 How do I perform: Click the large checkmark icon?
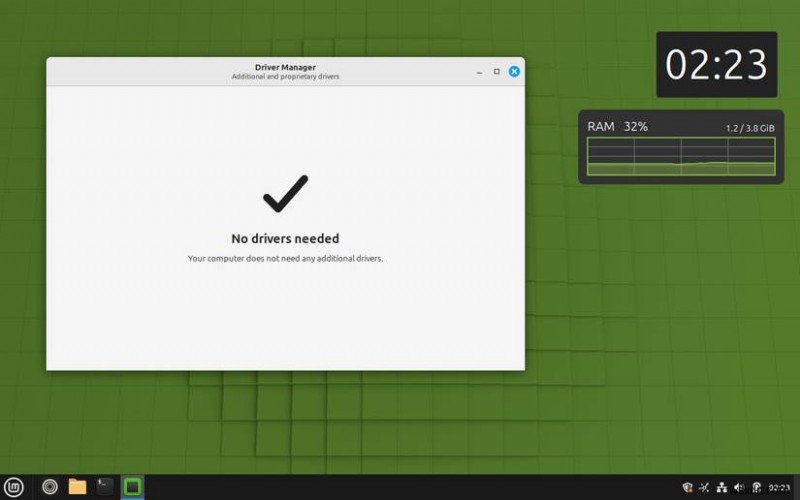(286, 193)
